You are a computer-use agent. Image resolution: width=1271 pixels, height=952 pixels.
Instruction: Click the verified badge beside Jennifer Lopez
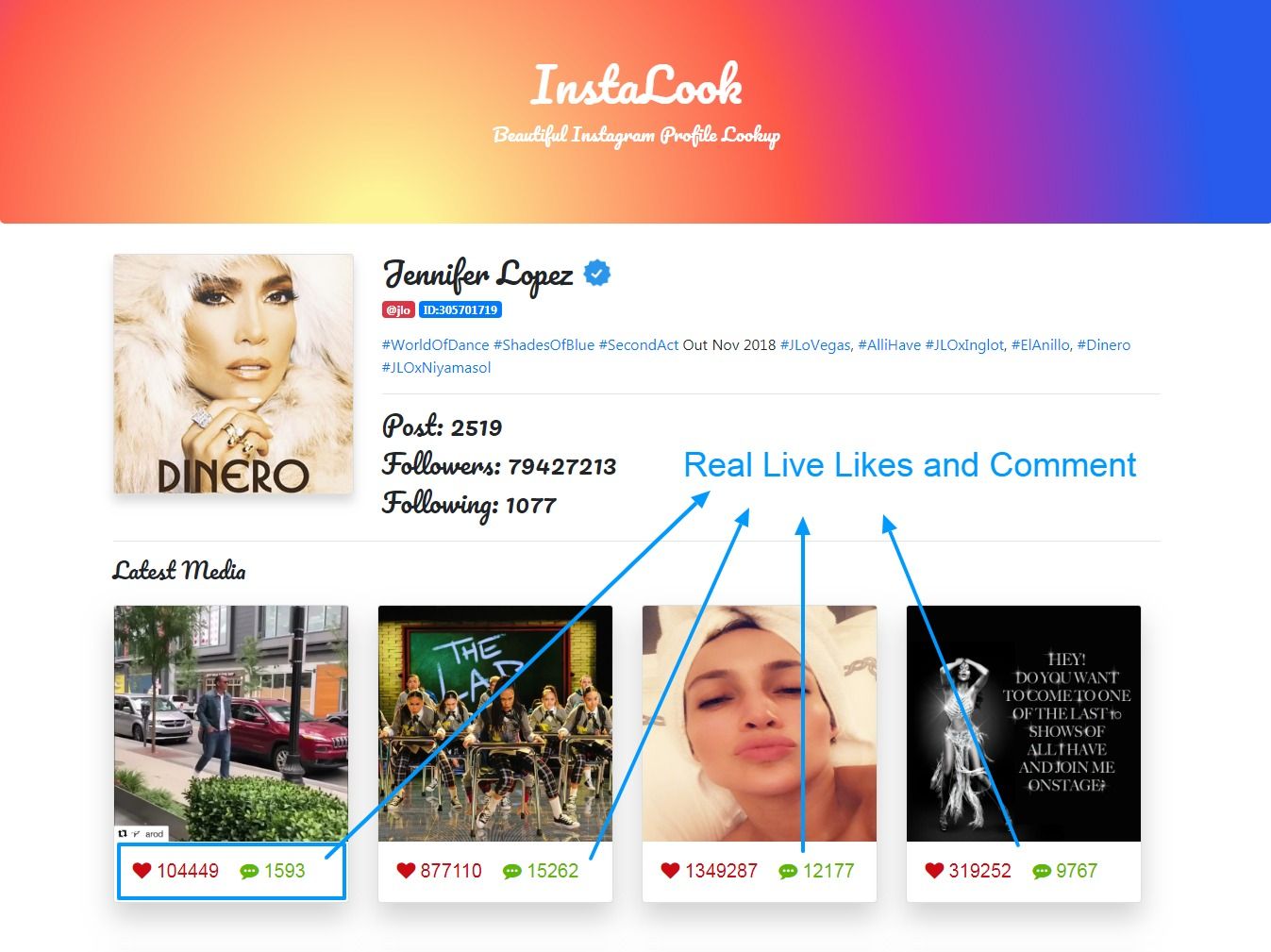[x=596, y=274]
